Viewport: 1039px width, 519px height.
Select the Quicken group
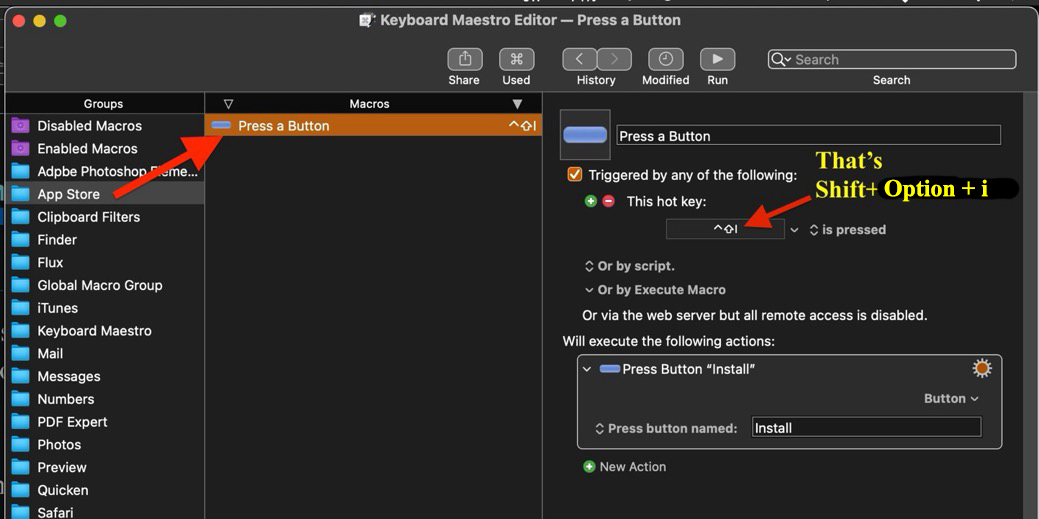click(105, 490)
